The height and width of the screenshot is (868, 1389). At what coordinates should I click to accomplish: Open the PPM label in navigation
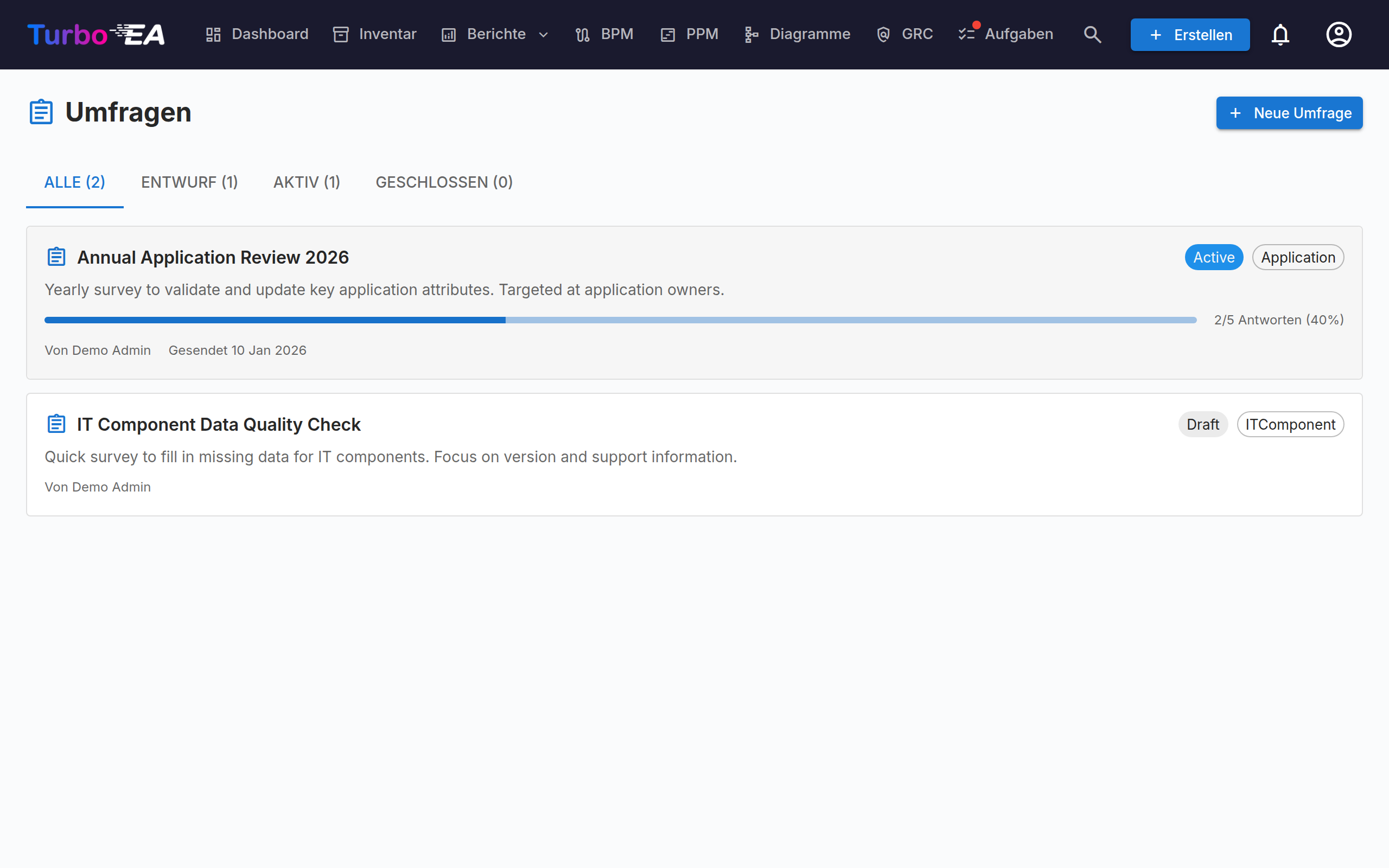[x=702, y=34]
